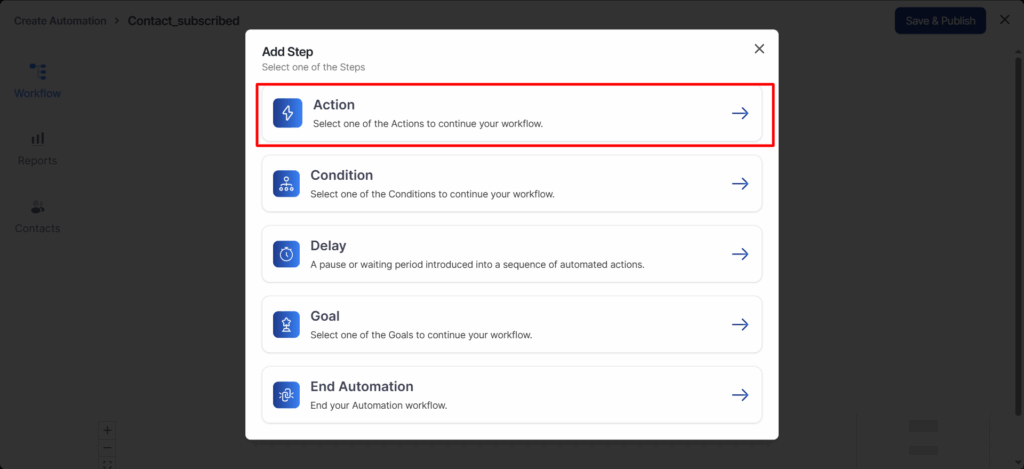Click the End Automation icon

[x=286, y=395]
